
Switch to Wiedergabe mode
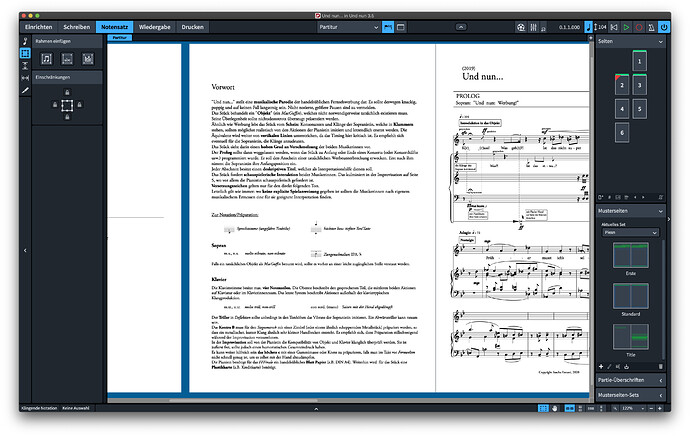tap(154, 27)
